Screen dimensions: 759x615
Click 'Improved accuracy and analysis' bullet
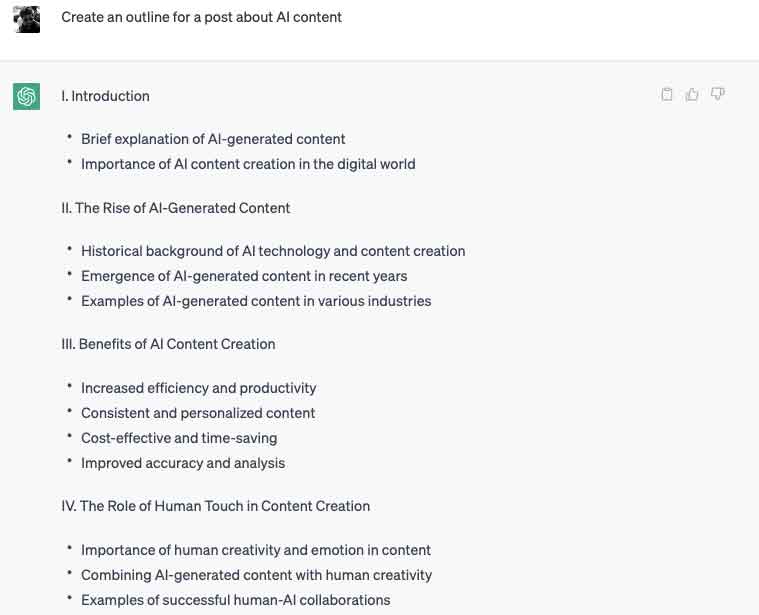point(183,464)
